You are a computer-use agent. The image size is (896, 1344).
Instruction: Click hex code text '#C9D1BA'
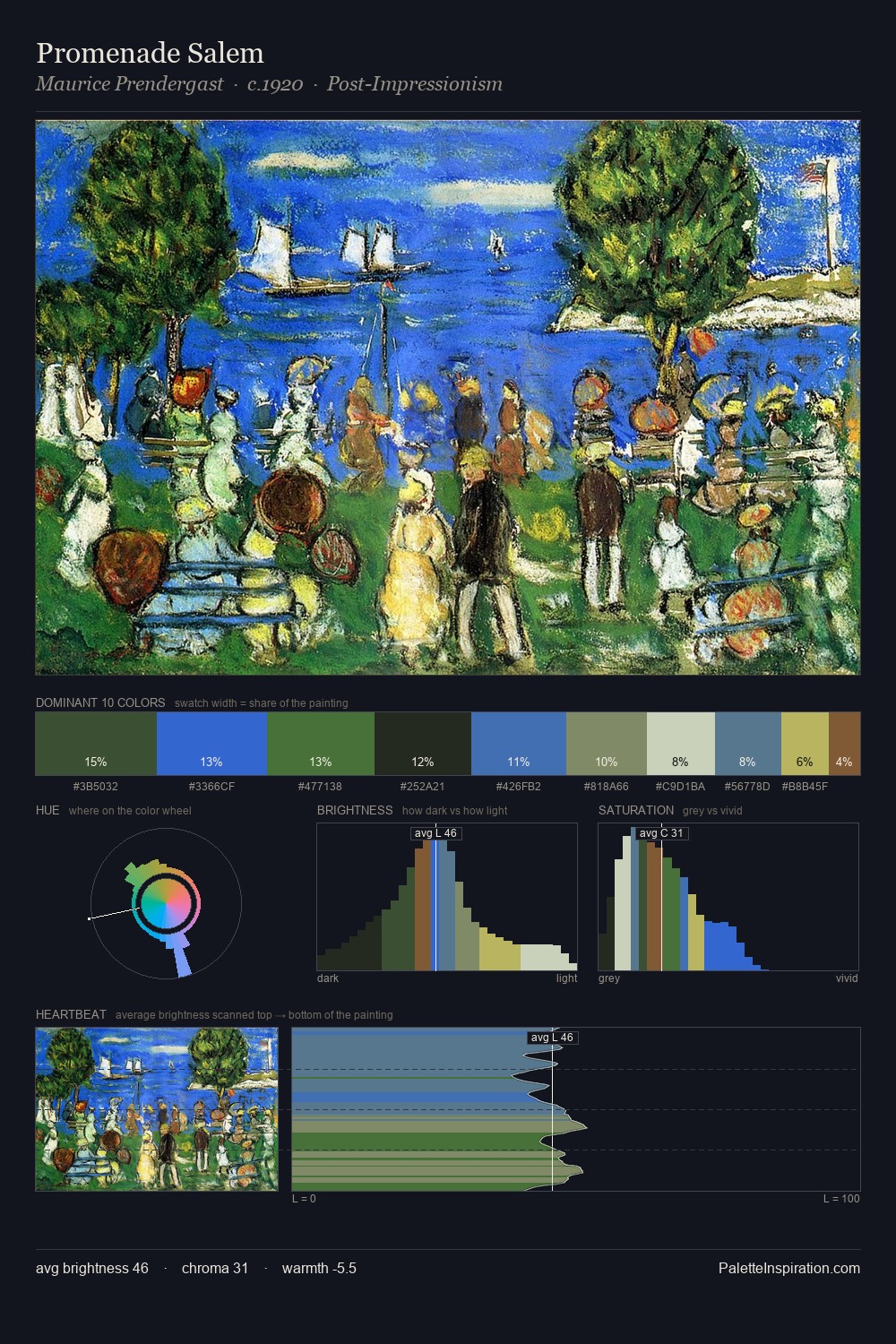tap(680, 787)
